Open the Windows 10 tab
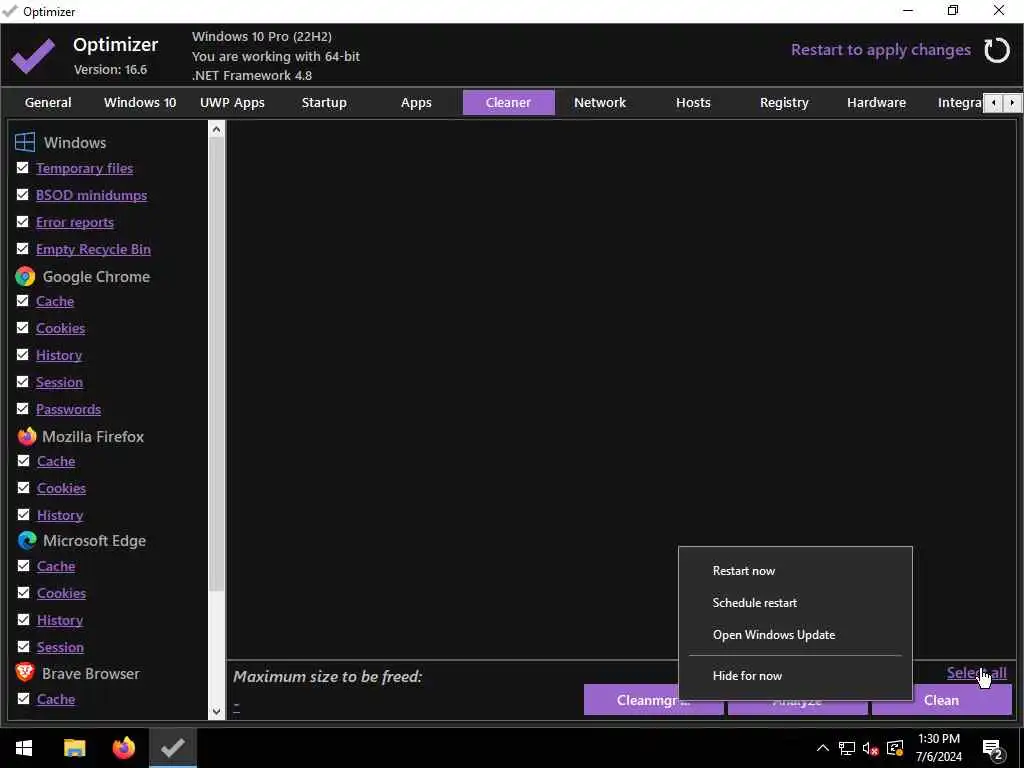1024x768 pixels. [x=140, y=103]
